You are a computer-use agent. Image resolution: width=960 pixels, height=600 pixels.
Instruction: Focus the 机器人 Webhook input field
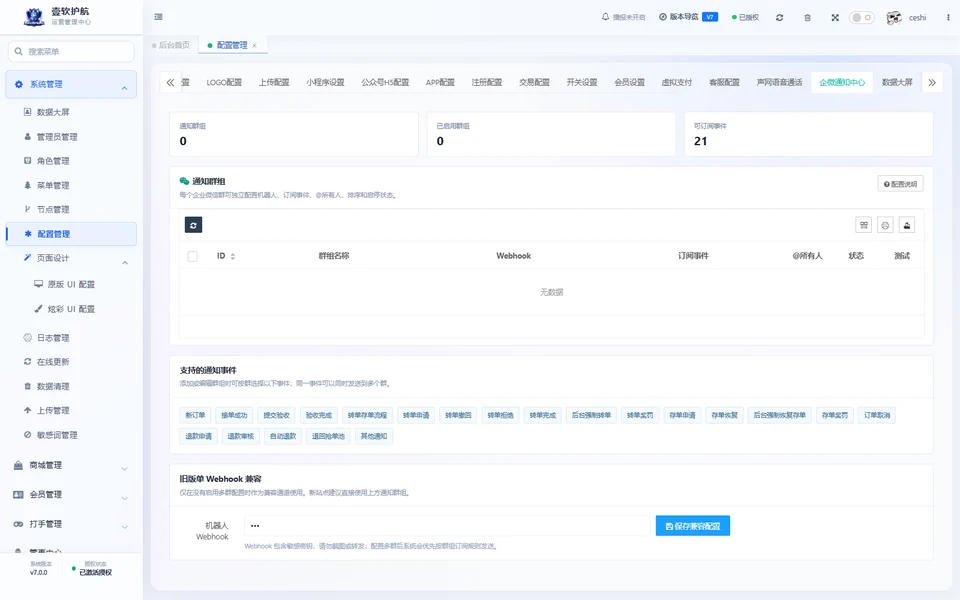click(446, 526)
